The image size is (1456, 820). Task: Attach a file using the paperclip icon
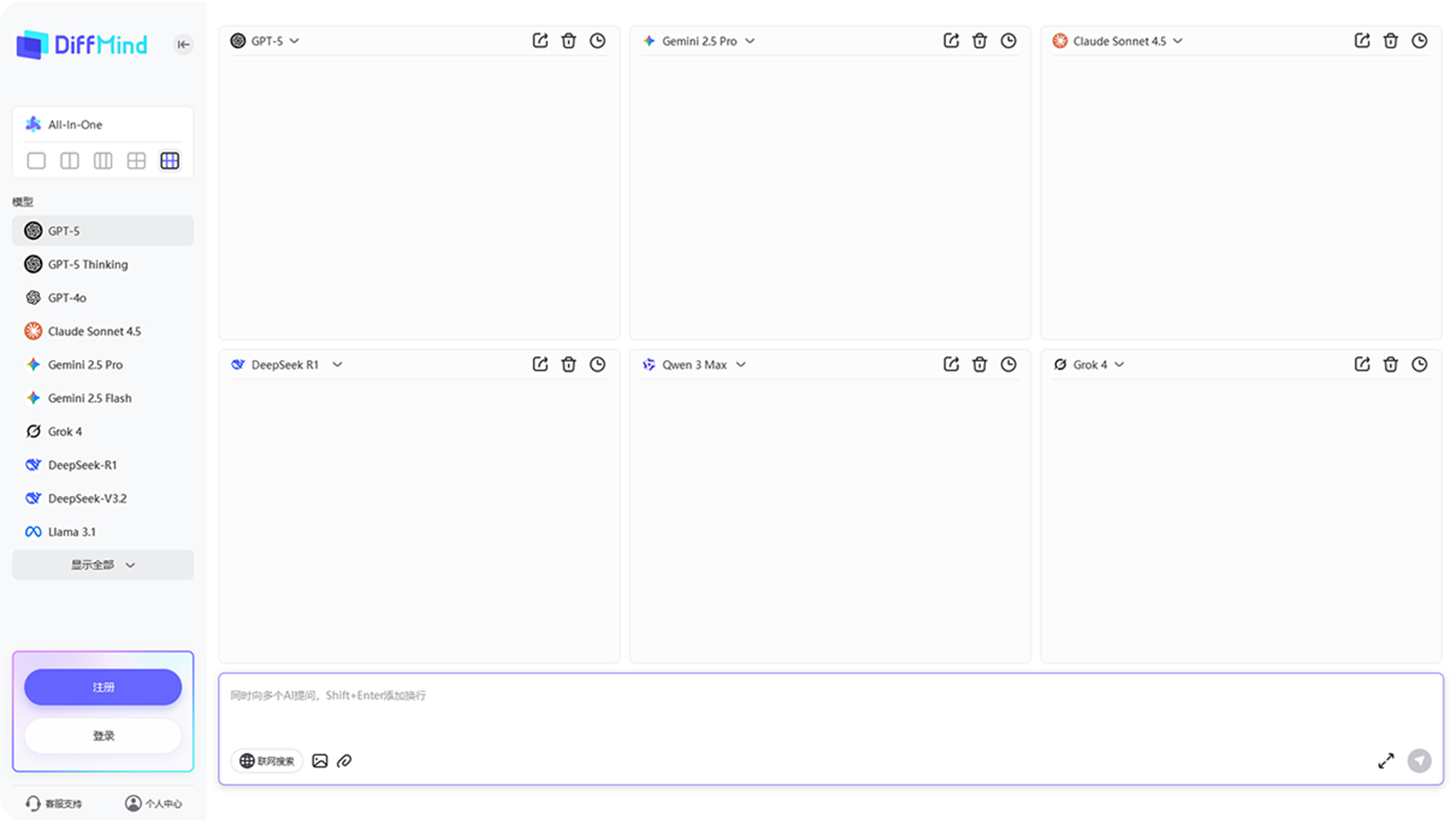(x=345, y=761)
